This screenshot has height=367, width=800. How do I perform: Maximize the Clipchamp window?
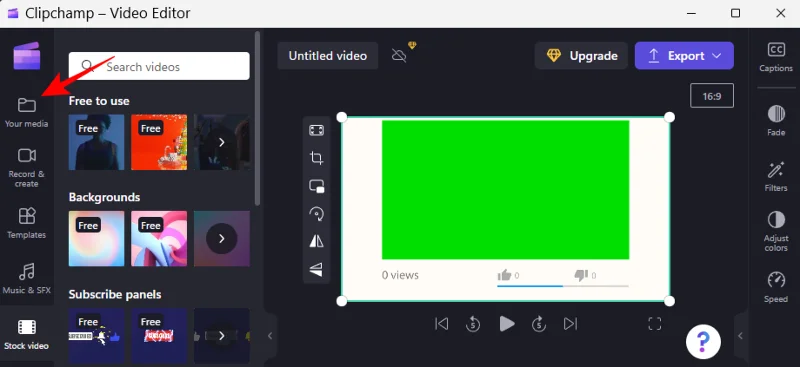coord(735,13)
